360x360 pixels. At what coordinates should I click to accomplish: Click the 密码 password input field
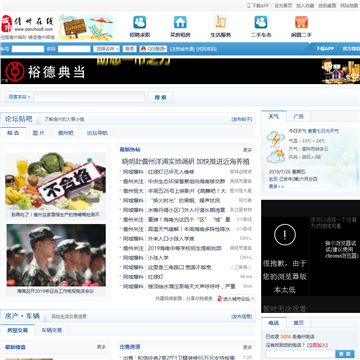[74, 49]
